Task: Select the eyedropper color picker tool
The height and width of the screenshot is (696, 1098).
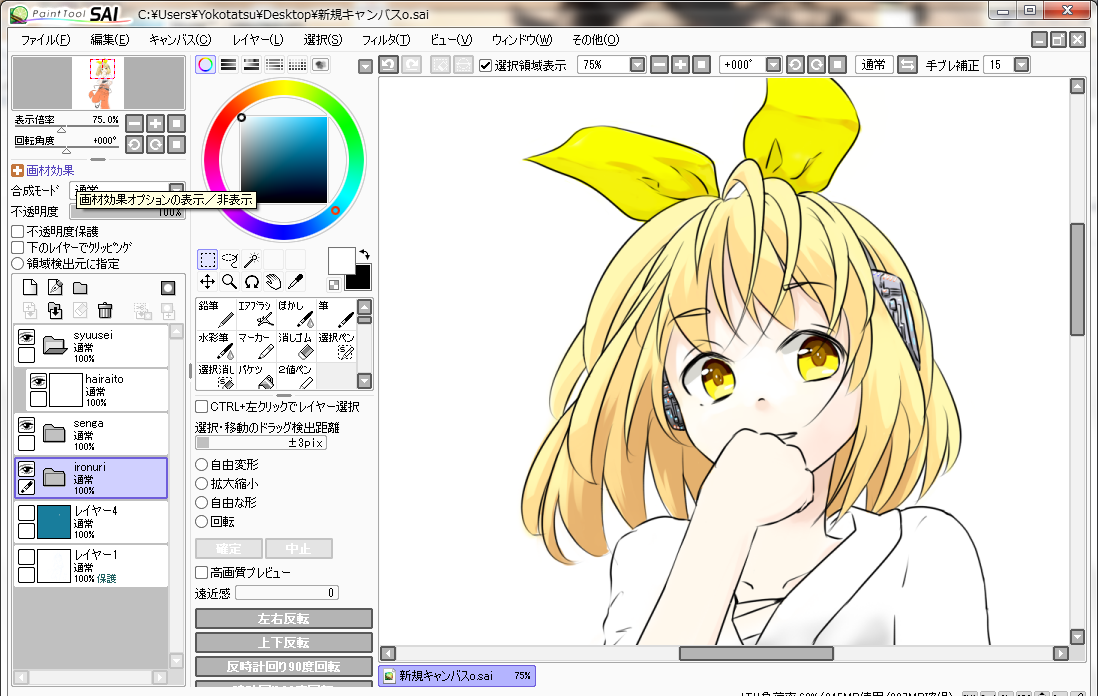Action: [296, 281]
